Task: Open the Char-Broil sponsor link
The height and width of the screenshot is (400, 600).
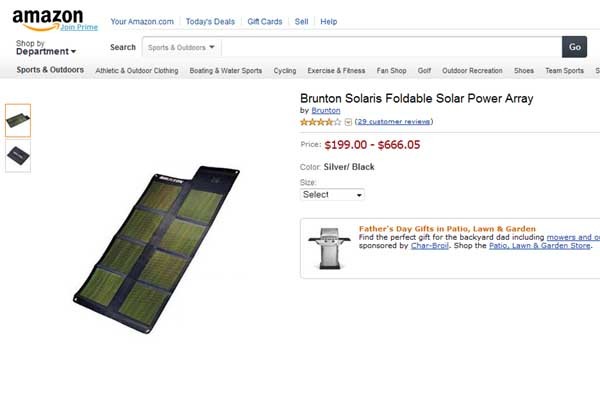Action: coord(430,245)
